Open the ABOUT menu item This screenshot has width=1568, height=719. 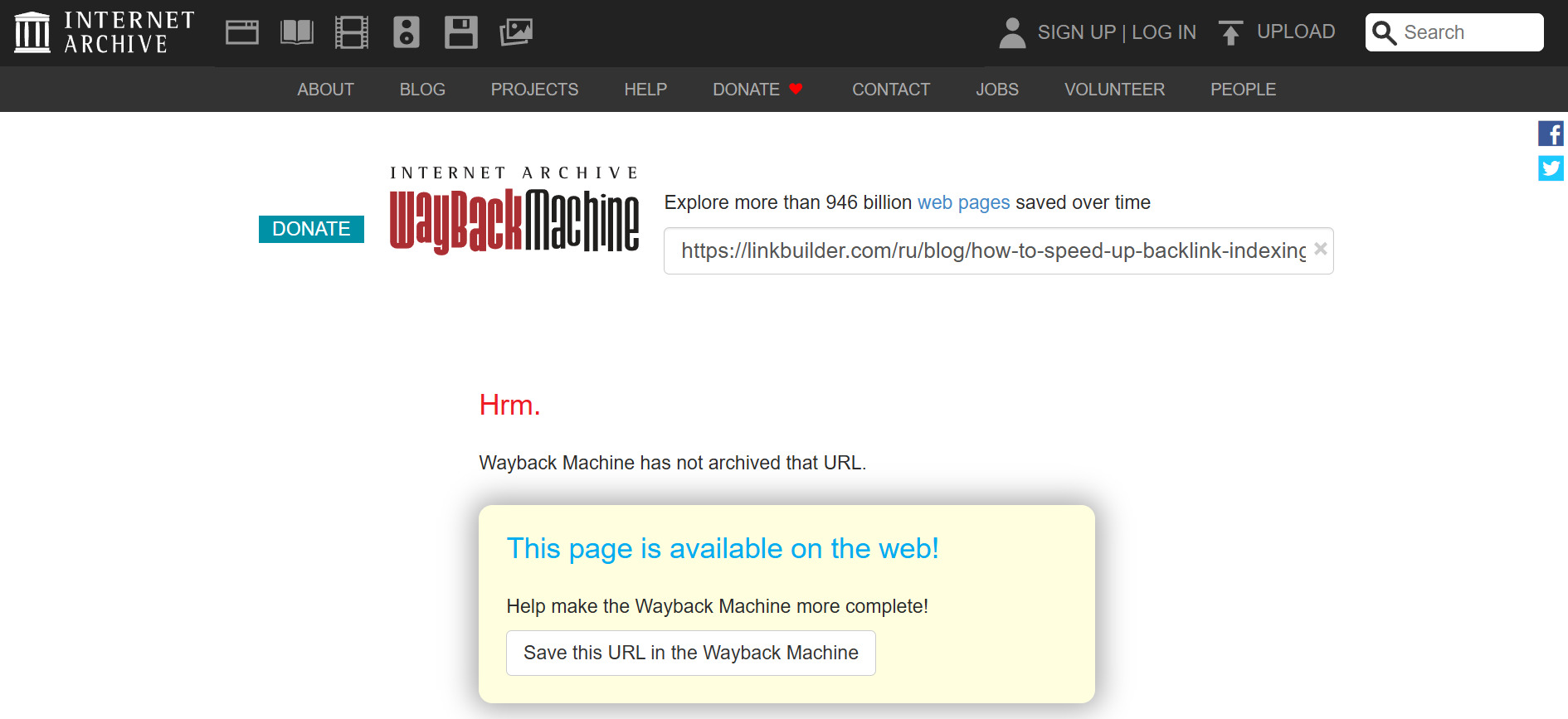tap(325, 90)
